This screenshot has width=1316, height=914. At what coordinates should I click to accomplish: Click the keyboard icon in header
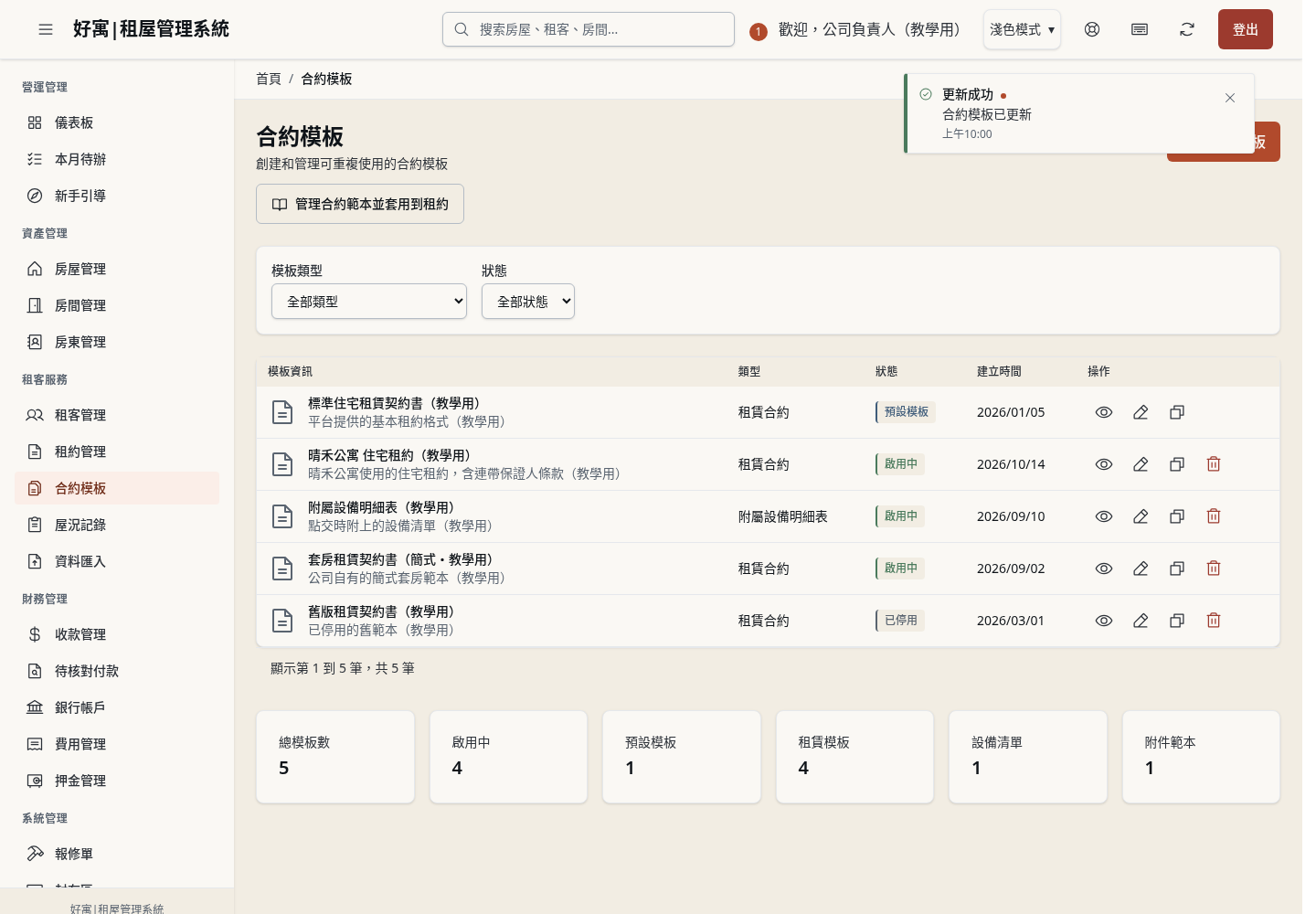point(1140,29)
